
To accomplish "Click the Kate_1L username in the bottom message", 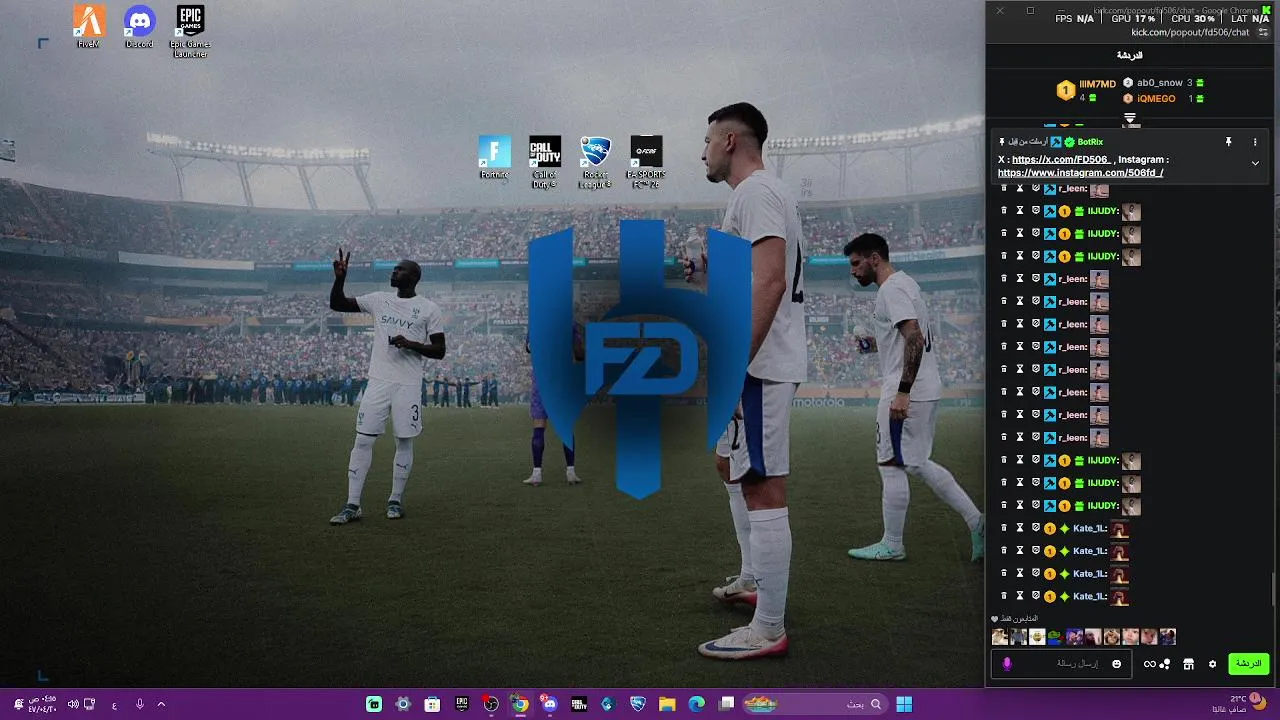I will pyautogui.click(x=1089, y=597).
